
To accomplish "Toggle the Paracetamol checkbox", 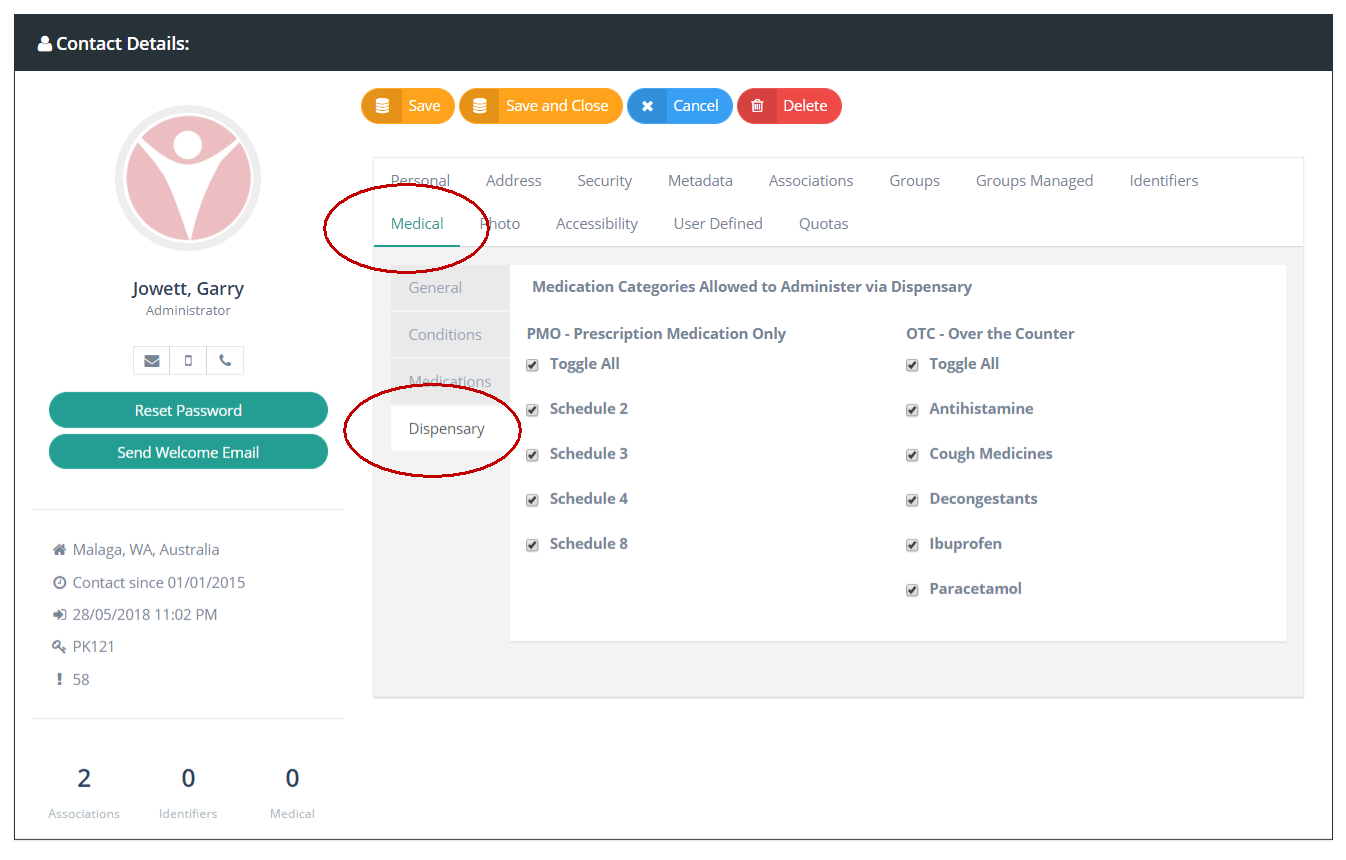I will click(912, 590).
